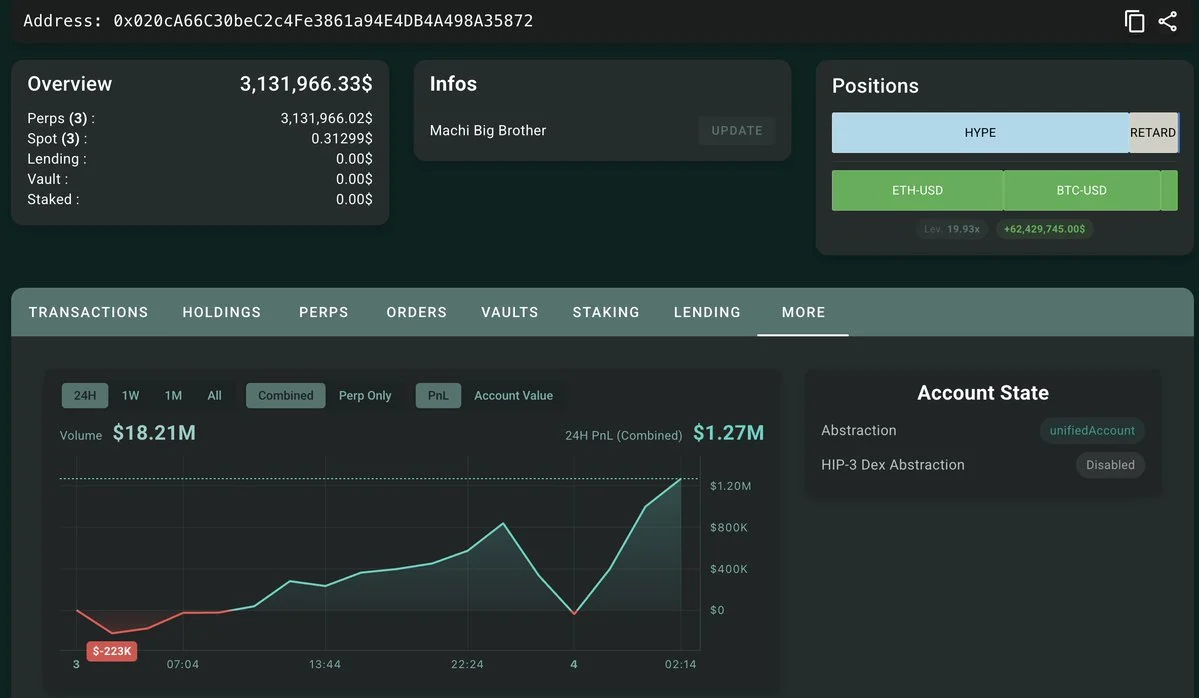Switch to the HOLDINGS tab
This screenshot has height=698, width=1199.
pos(222,312)
